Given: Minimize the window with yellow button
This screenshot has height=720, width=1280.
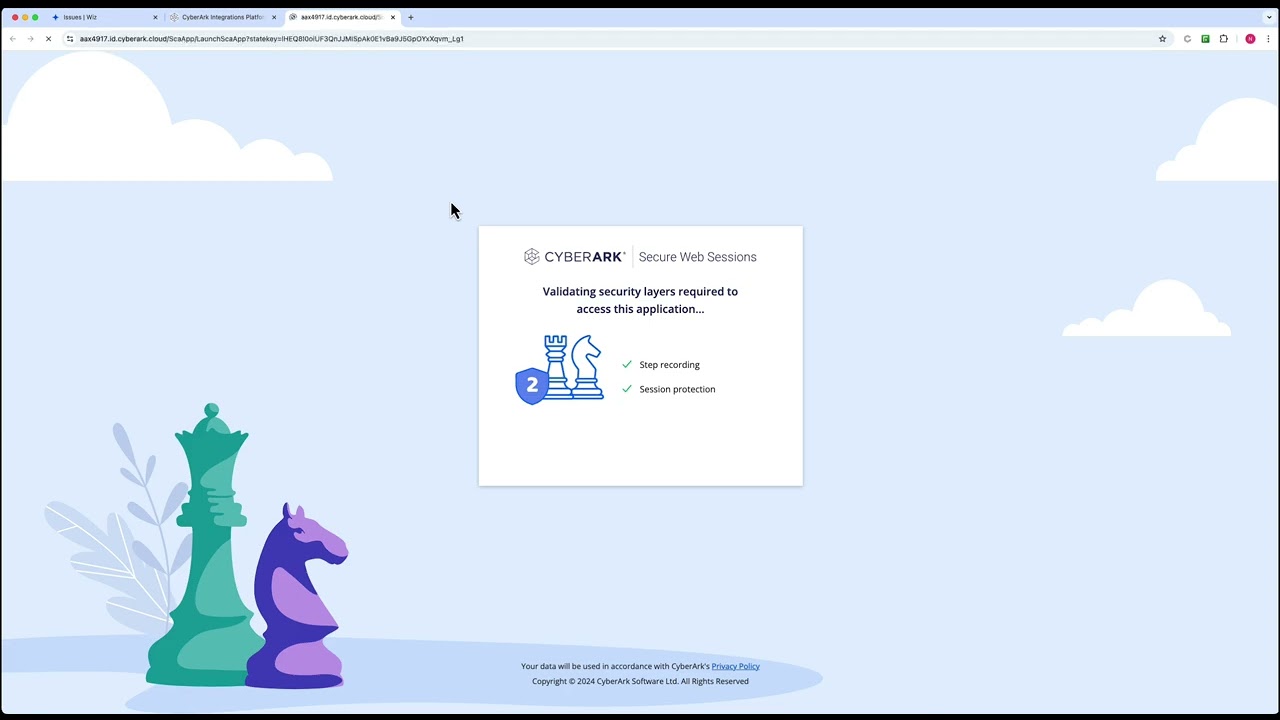Looking at the screenshot, I should [25, 17].
